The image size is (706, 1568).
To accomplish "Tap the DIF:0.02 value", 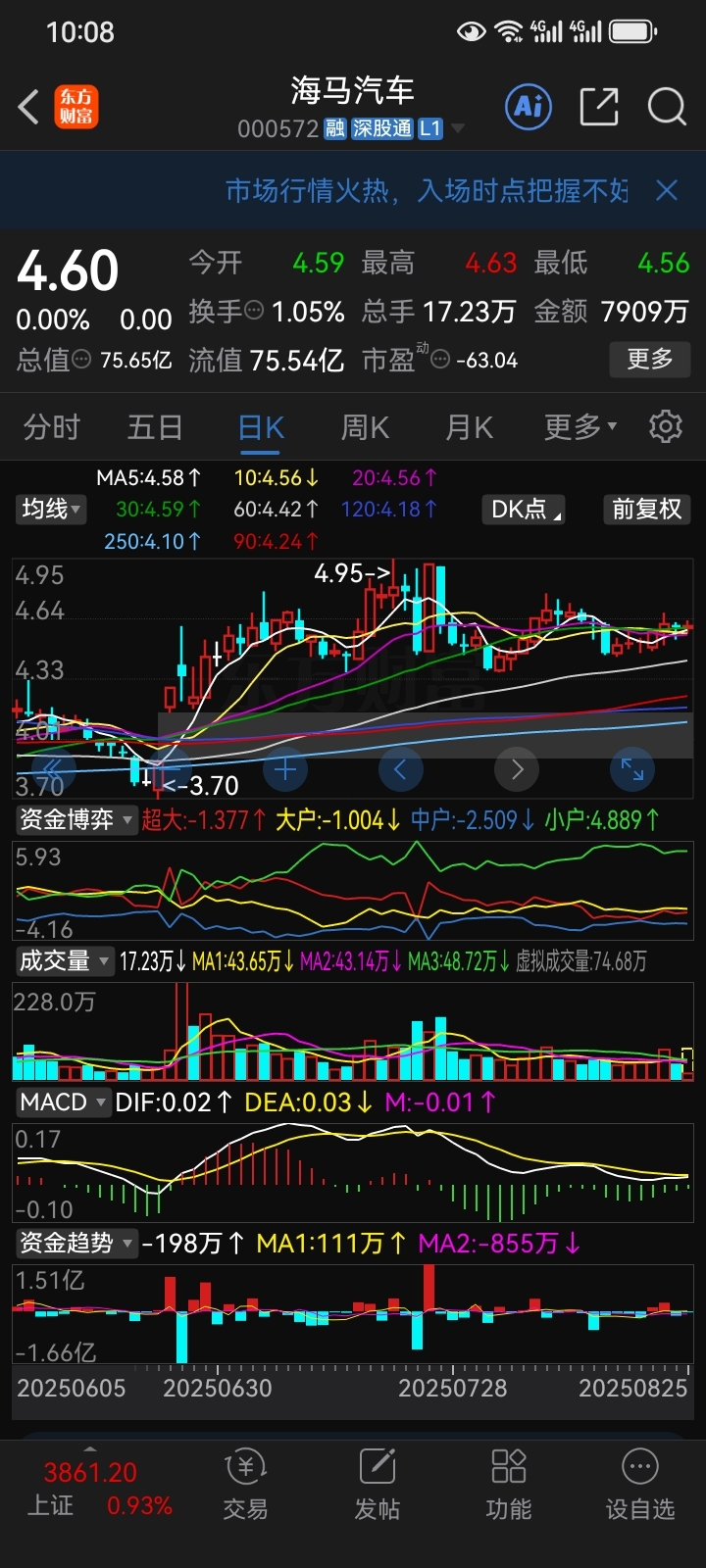I will 174,1102.
